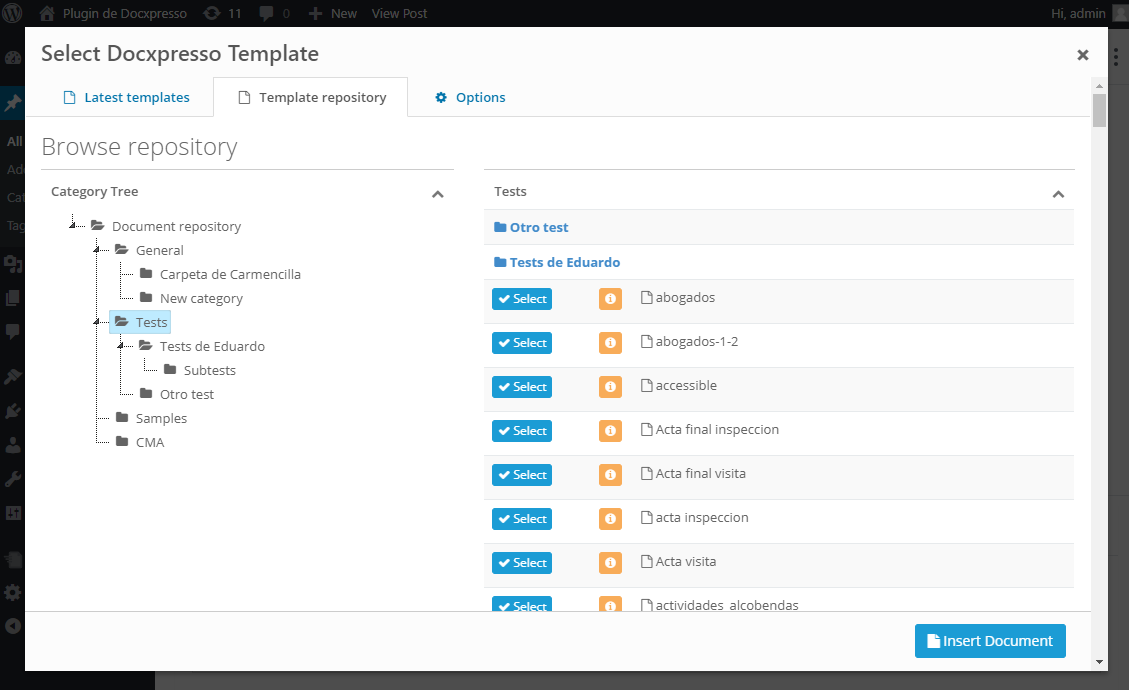Select Carpeta de Carmencilla in tree
This screenshot has height=690, width=1129.
[230, 274]
